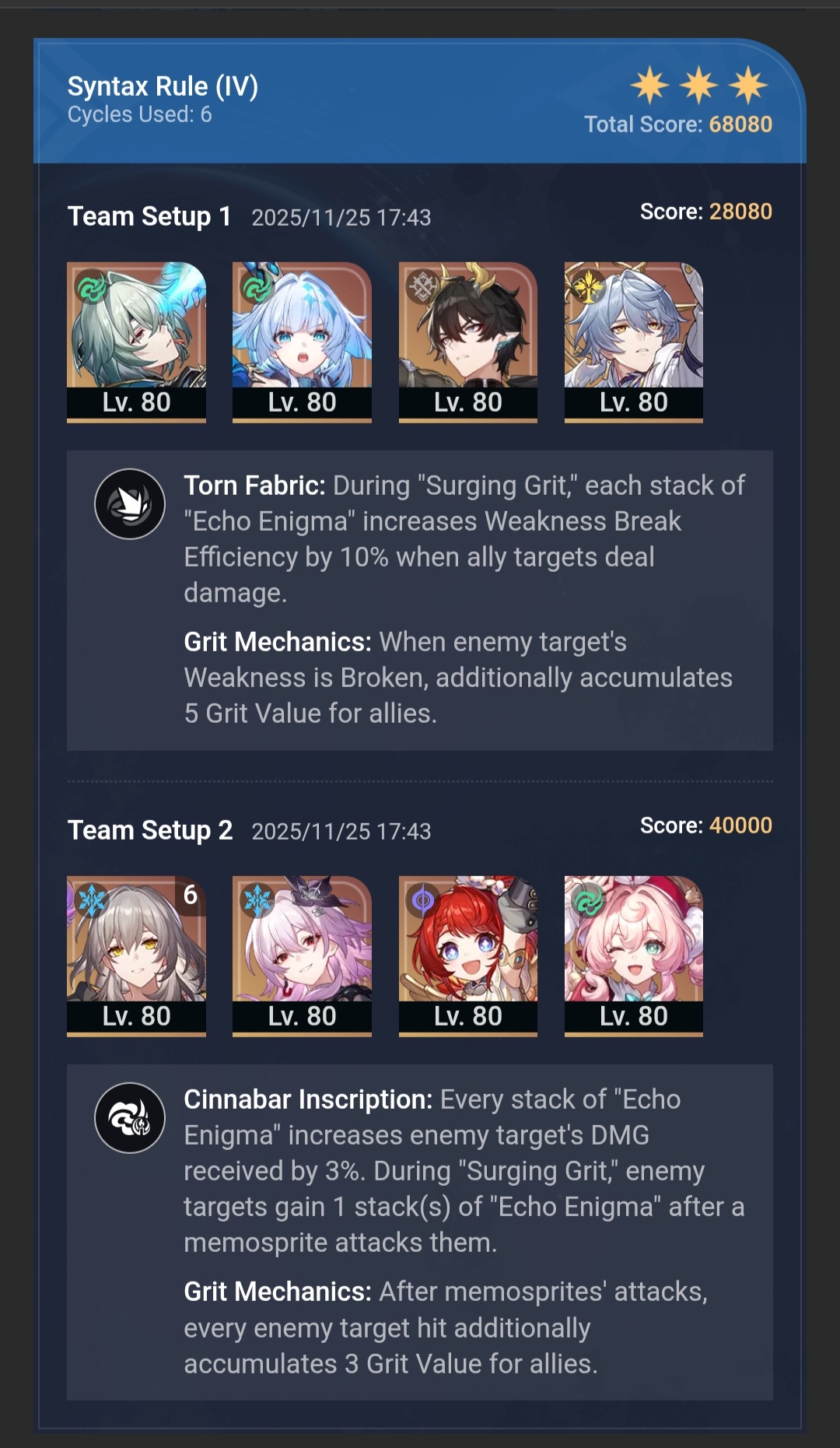840x1448 pixels.
Task: Open the silver-haired character in Team Setup 1
Action: 634,342
